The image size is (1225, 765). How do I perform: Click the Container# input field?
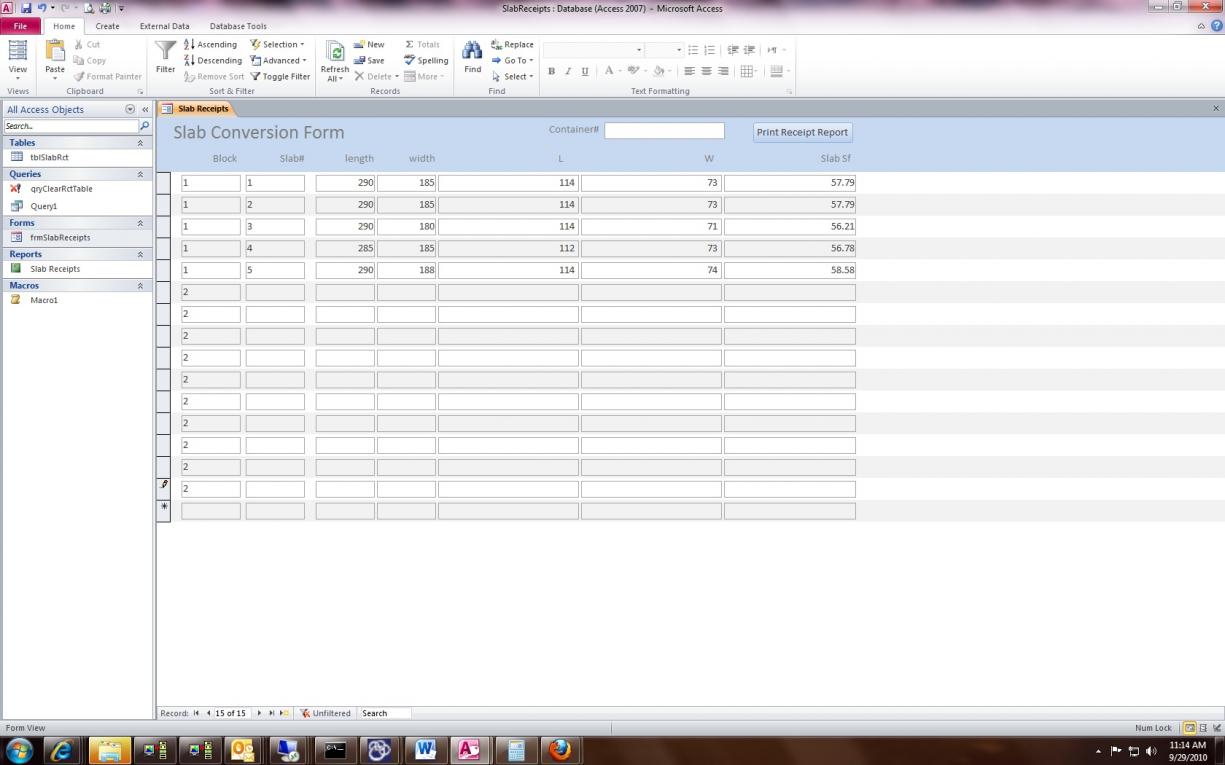(x=664, y=131)
